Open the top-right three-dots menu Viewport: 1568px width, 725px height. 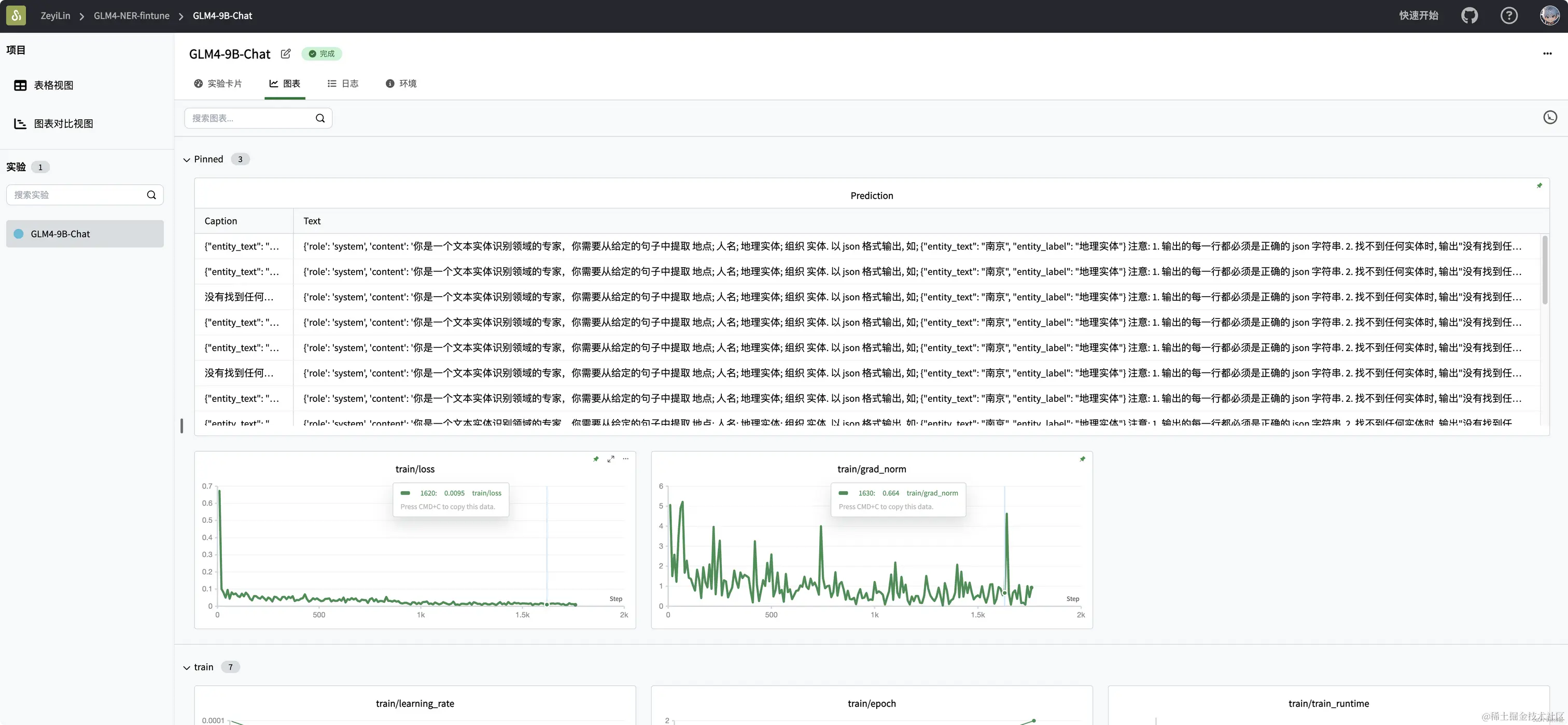1547,53
